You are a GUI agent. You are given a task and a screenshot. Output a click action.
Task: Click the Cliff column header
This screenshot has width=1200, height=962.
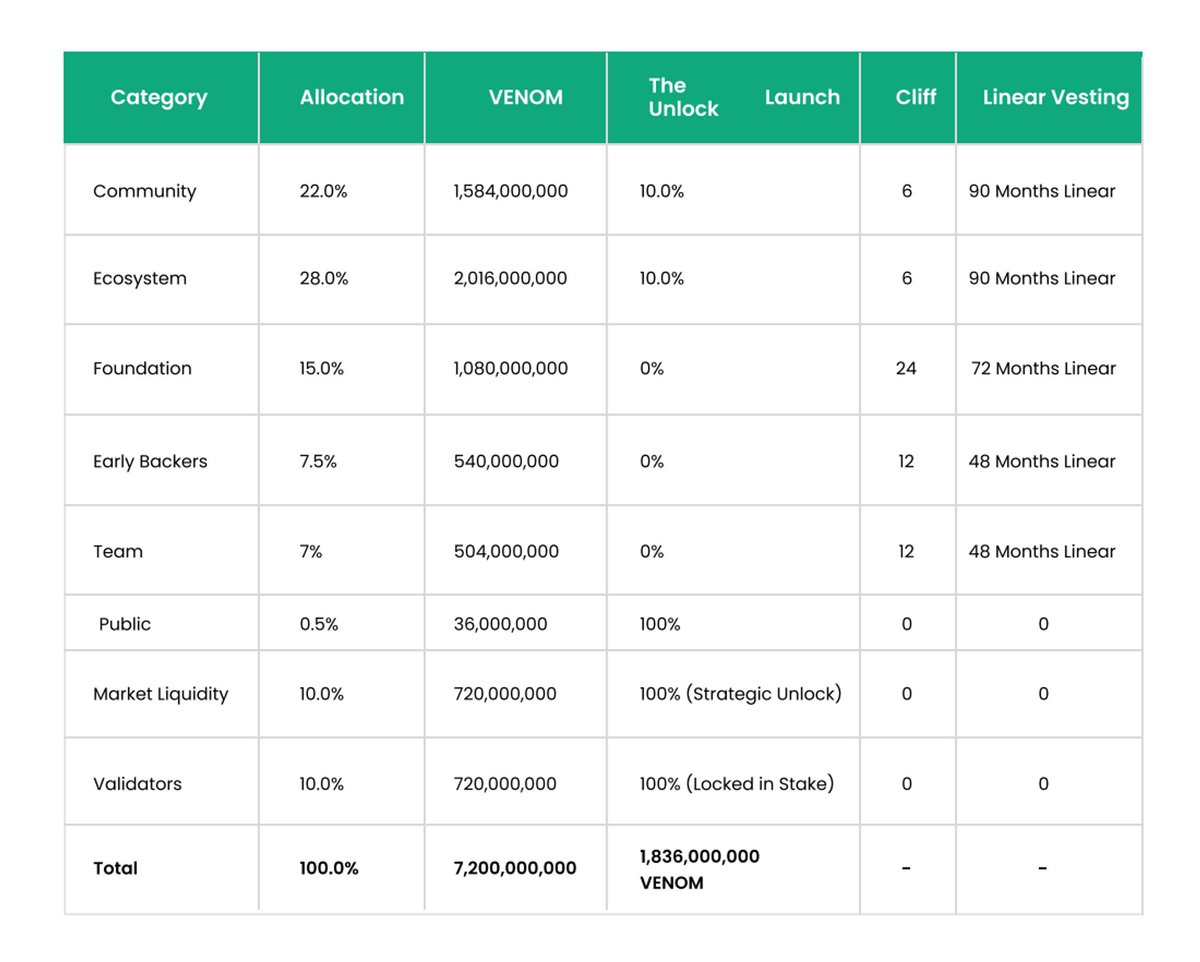coord(916,97)
